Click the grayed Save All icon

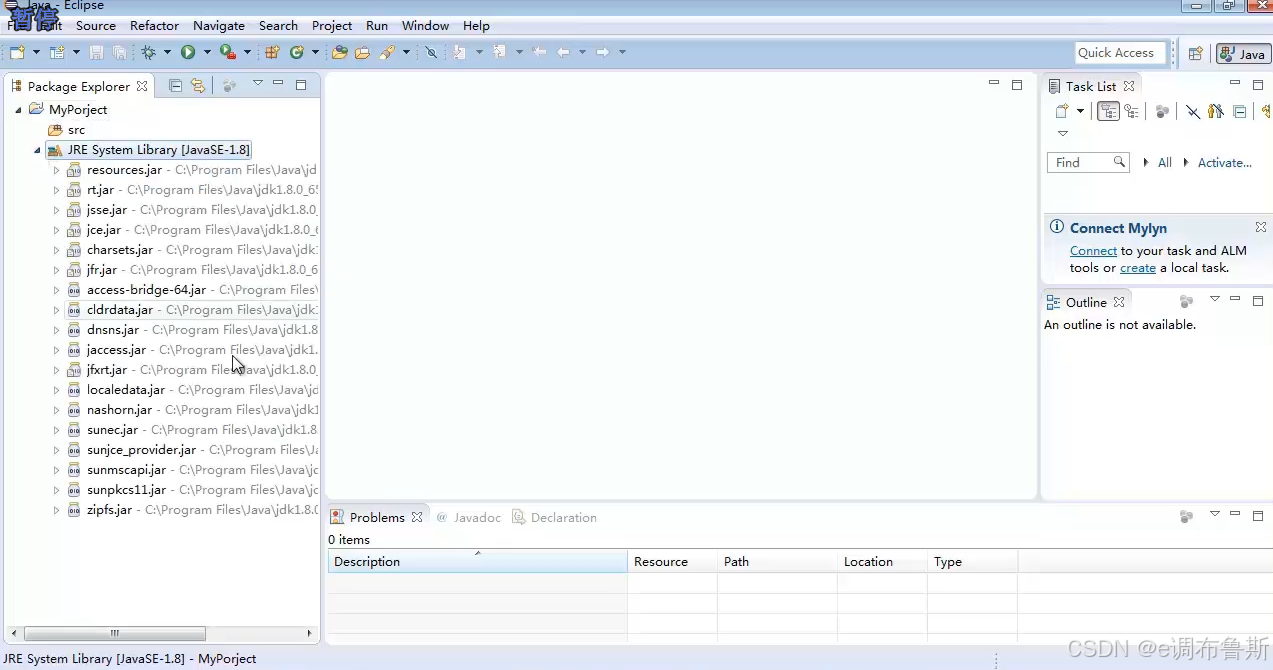[120, 52]
